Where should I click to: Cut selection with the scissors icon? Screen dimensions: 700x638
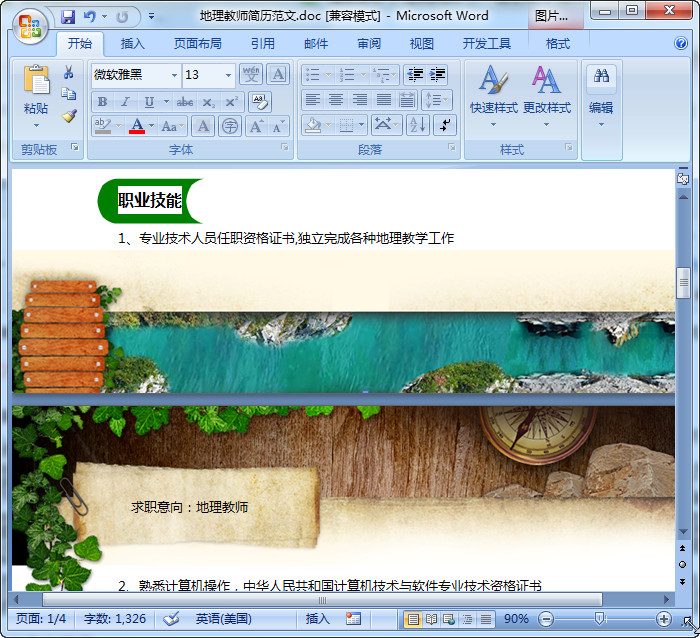pyautogui.click(x=68, y=72)
